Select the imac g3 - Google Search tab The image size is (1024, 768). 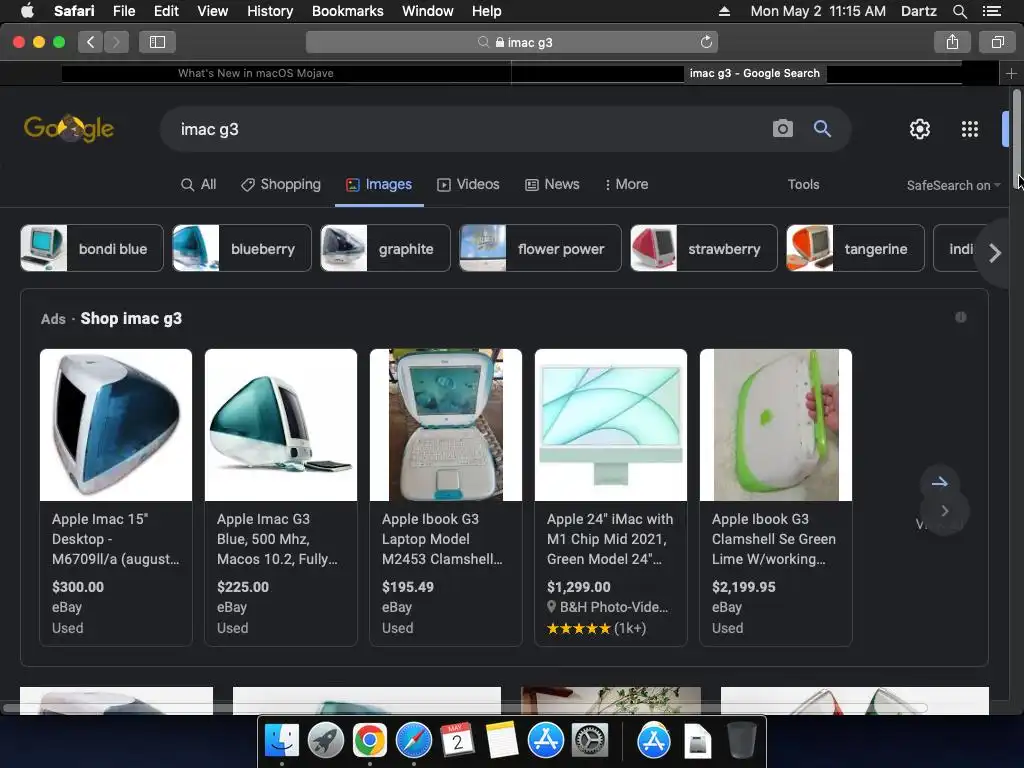point(754,73)
